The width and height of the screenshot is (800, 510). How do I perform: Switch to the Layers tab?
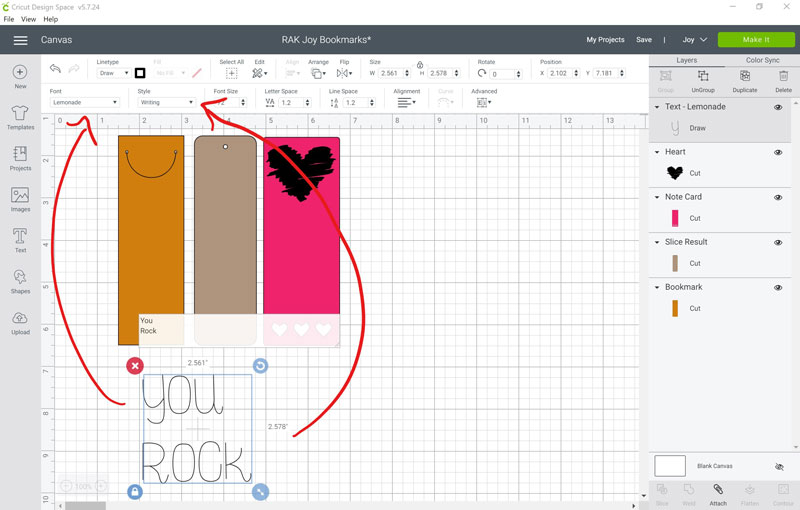pos(686,60)
